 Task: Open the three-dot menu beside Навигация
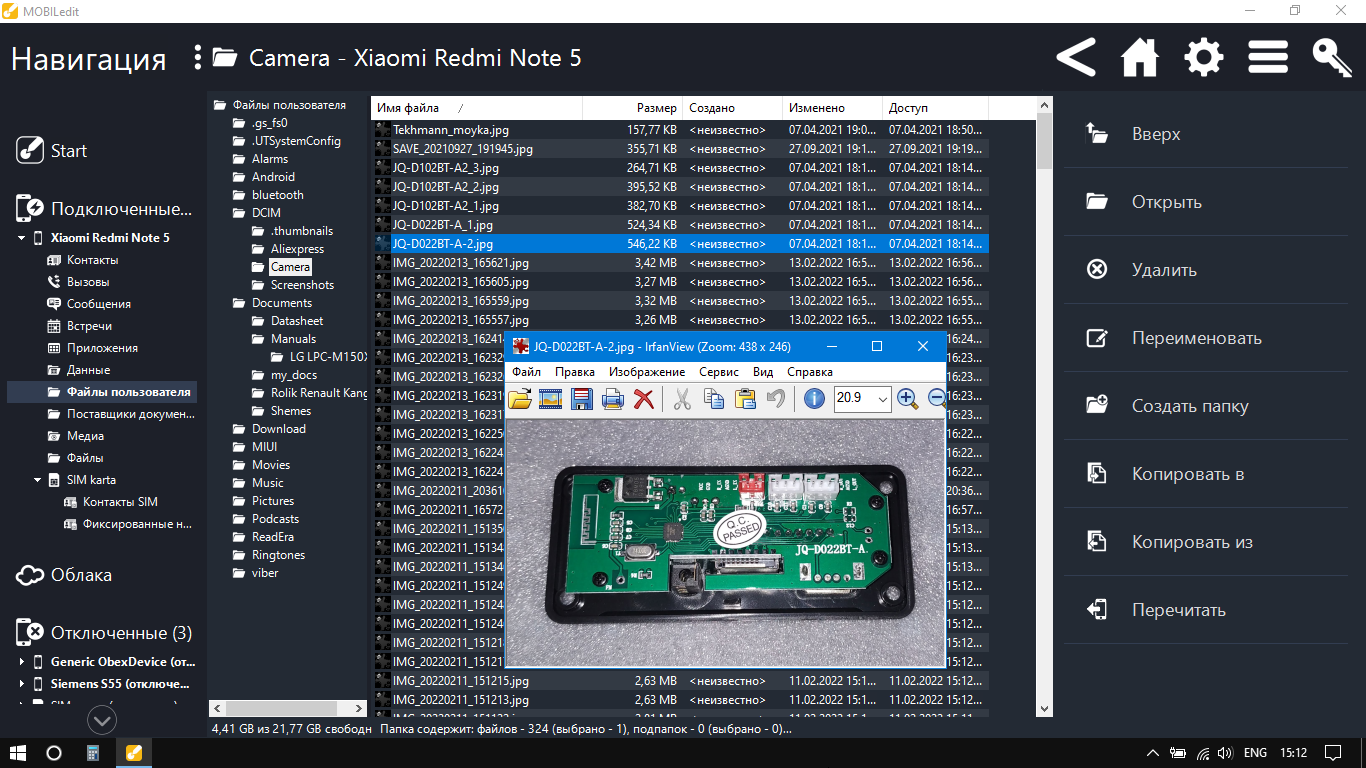click(198, 57)
